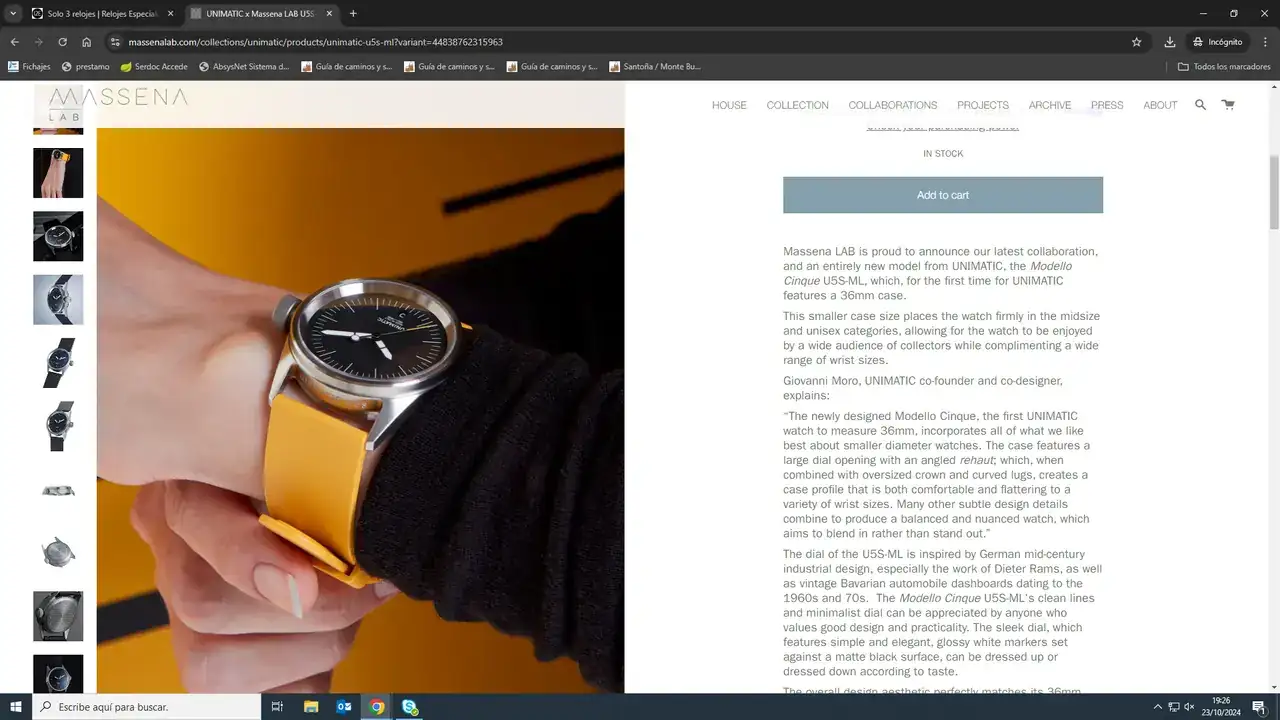Open the ARCHIVE menu item
The height and width of the screenshot is (720, 1280).
pyautogui.click(x=1049, y=105)
